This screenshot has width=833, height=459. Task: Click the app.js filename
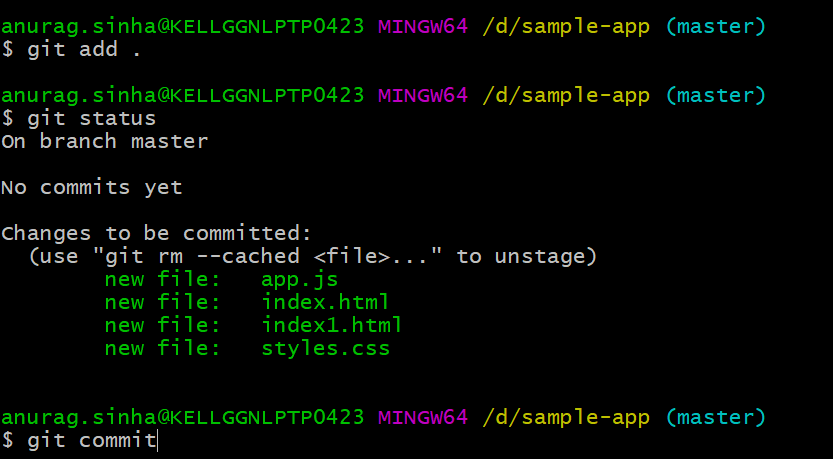click(x=299, y=280)
